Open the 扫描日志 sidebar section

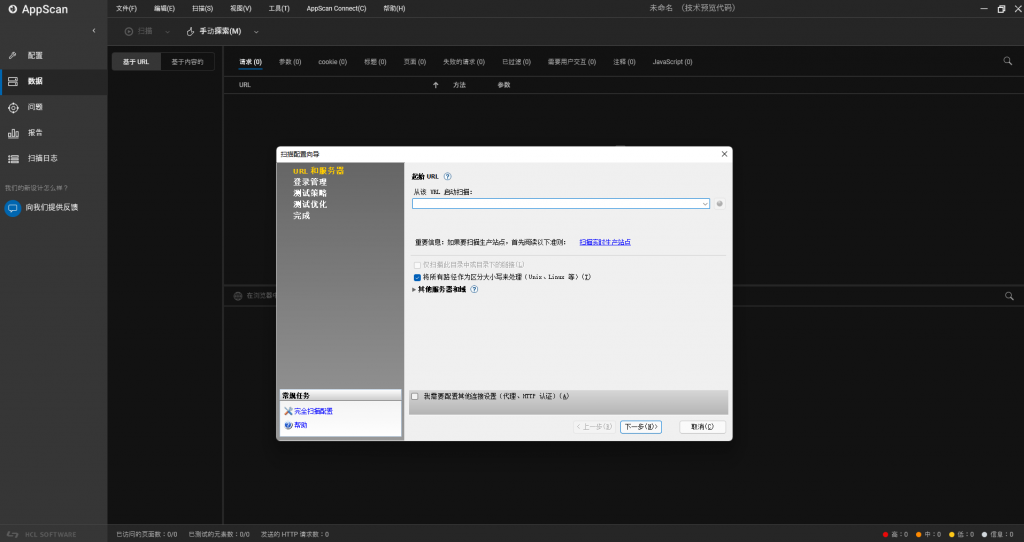pyautogui.click(x=54, y=158)
